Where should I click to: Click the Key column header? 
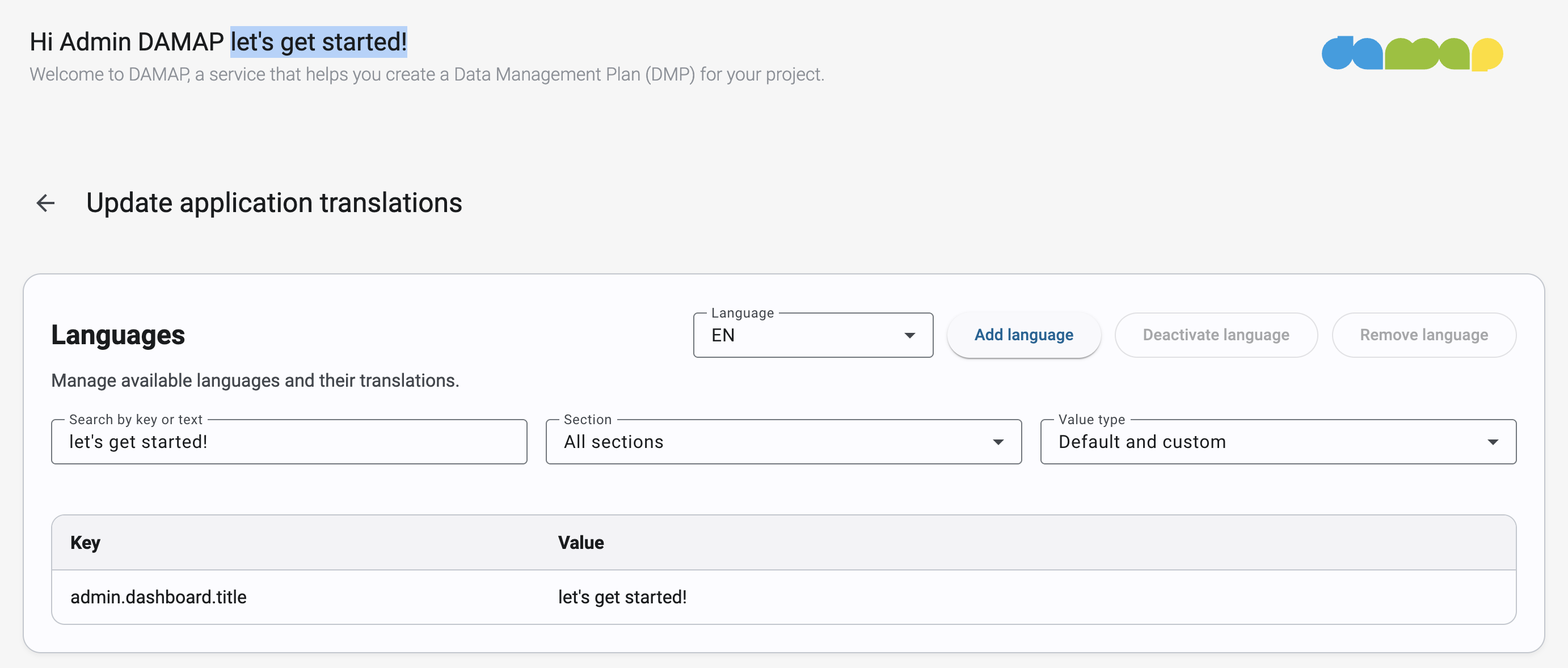point(85,543)
